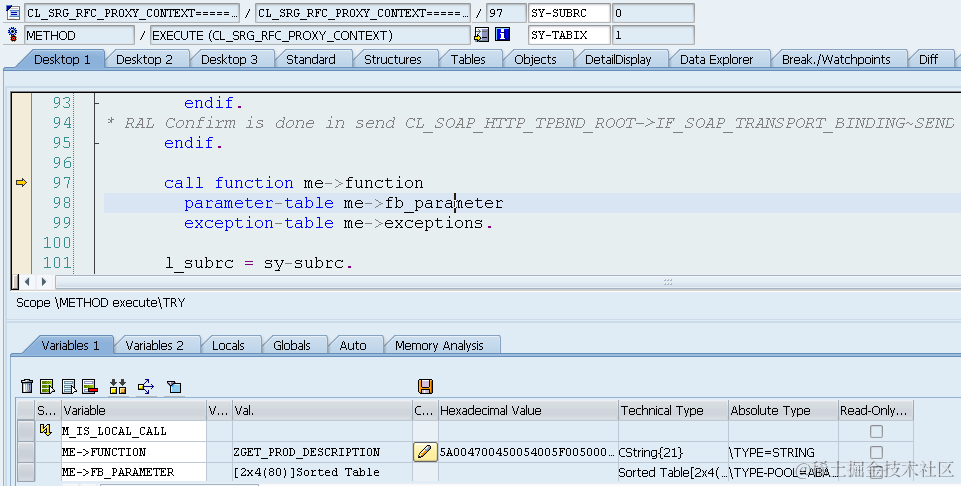Collapse the code block at line 93
Screen dimensions: 961x486
click(x=97, y=103)
